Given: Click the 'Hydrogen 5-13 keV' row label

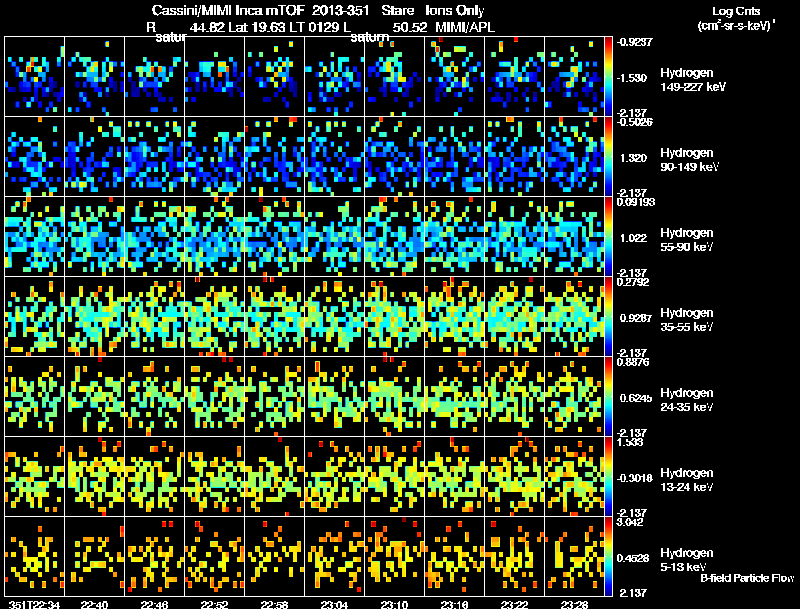Looking at the screenshot, I should coord(687,560).
